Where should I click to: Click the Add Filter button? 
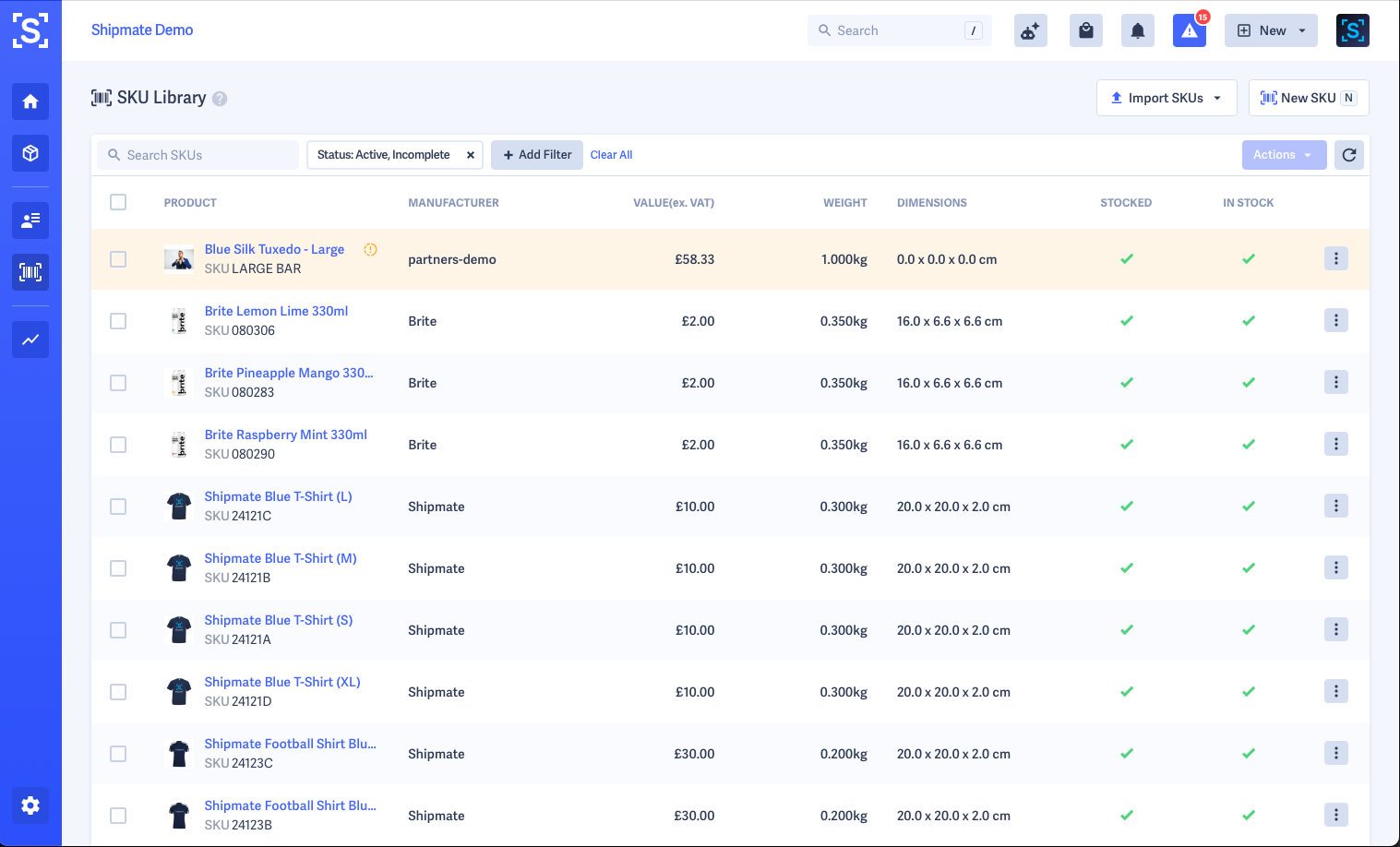(x=537, y=155)
